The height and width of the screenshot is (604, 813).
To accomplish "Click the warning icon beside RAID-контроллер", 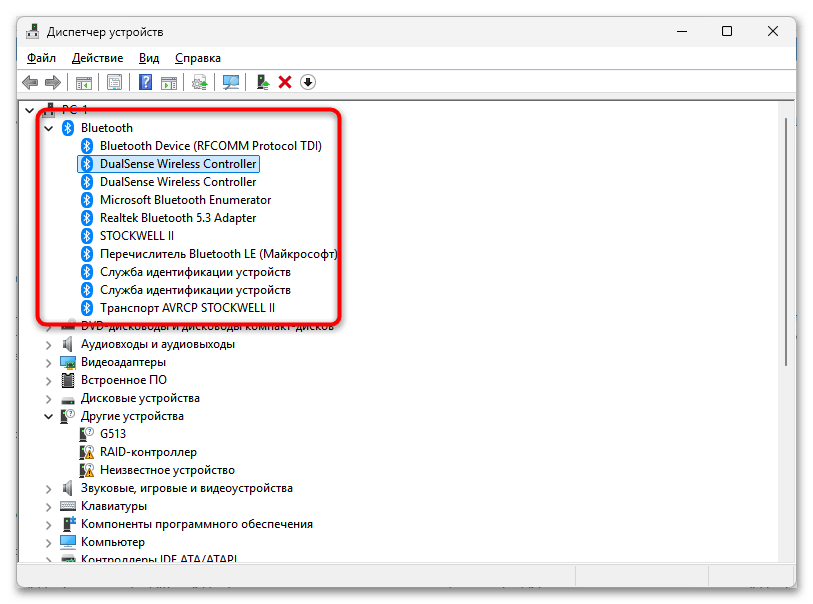I will coord(87,452).
